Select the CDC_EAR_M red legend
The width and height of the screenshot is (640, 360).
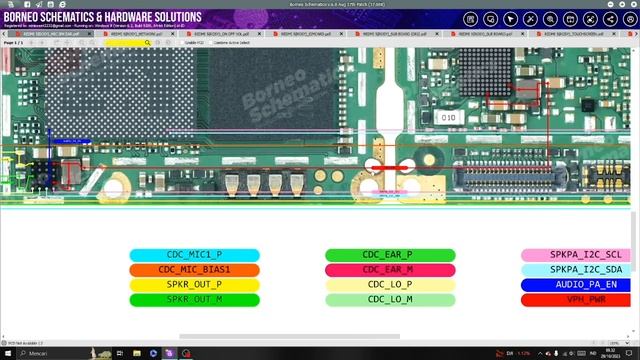tap(390, 270)
